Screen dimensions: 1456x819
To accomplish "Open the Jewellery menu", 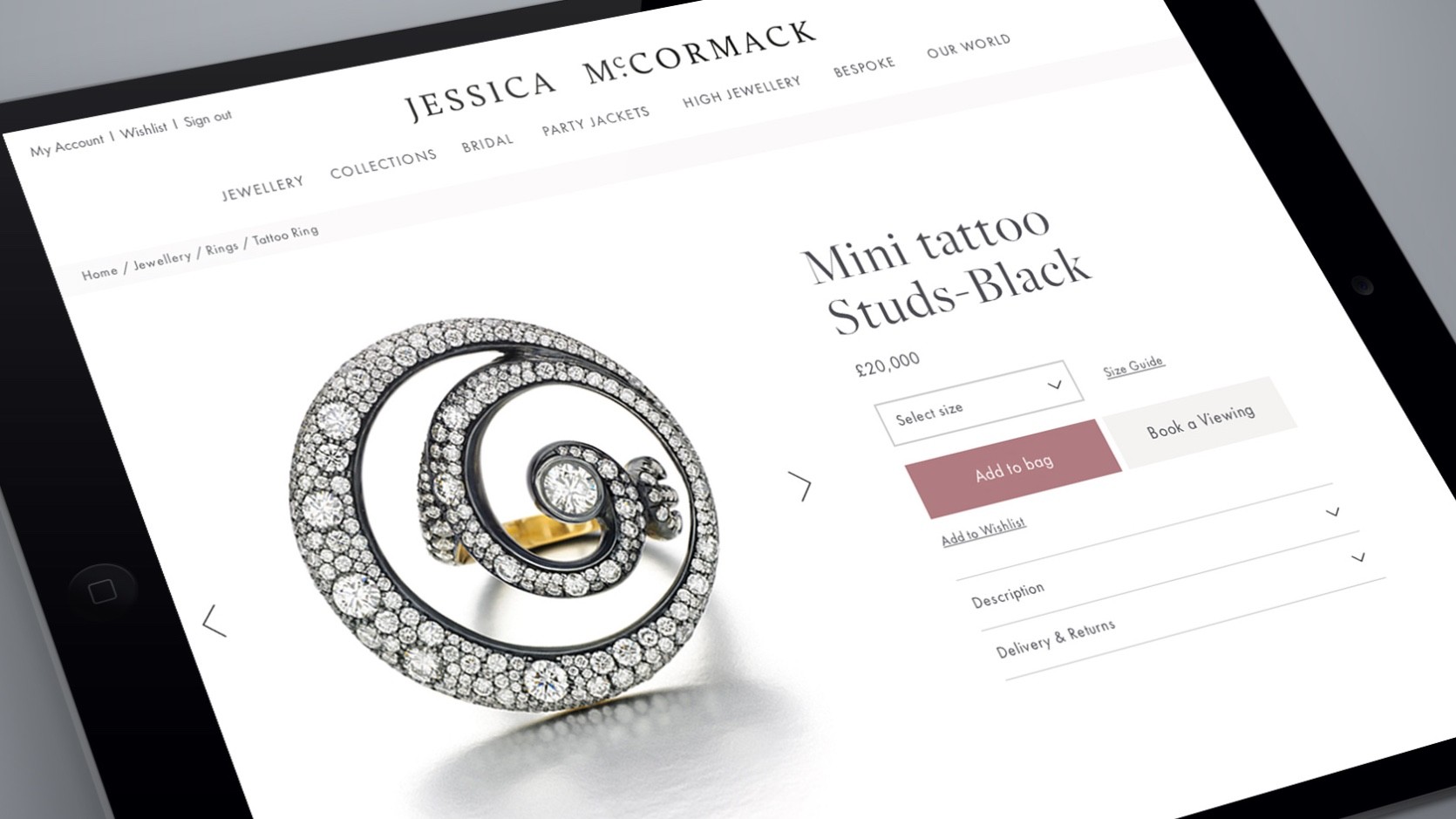I will pyautogui.click(x=262, y=188).
